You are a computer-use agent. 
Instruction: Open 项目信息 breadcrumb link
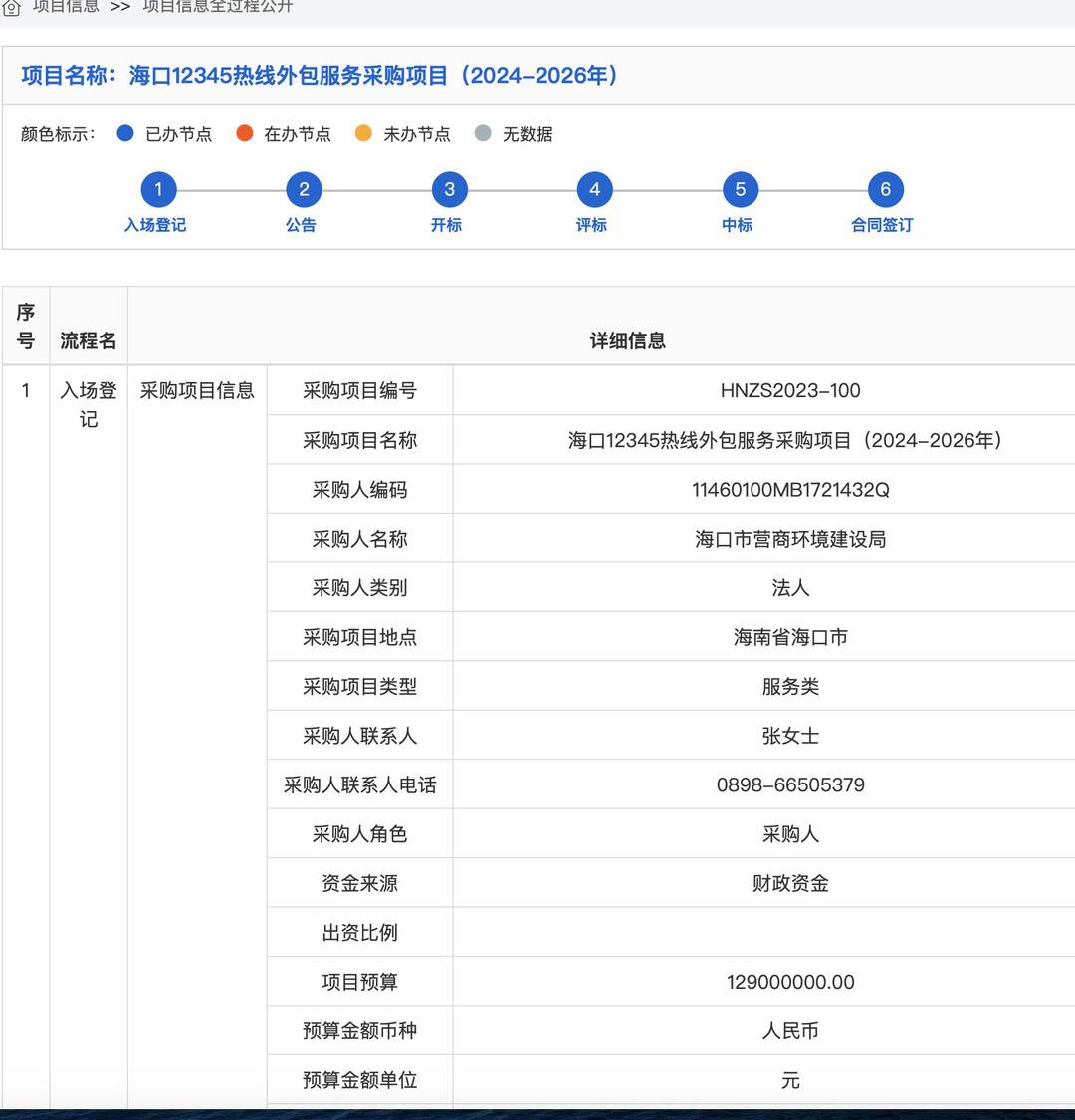click(66, 7)
